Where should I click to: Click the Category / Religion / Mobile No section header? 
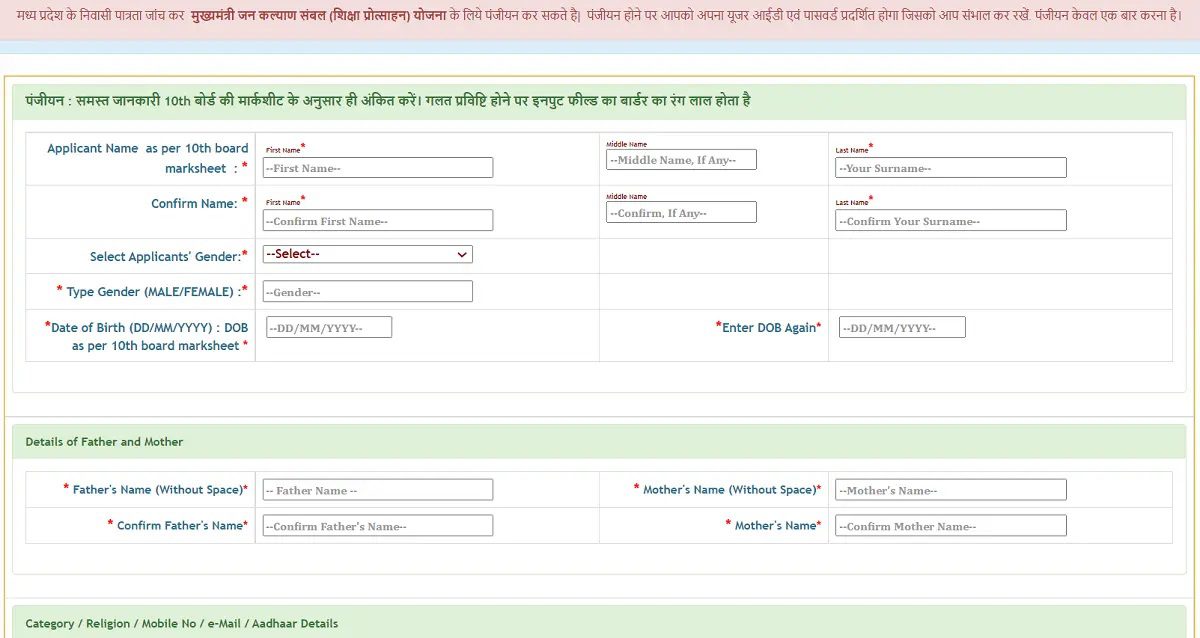[x=181, y=623]
